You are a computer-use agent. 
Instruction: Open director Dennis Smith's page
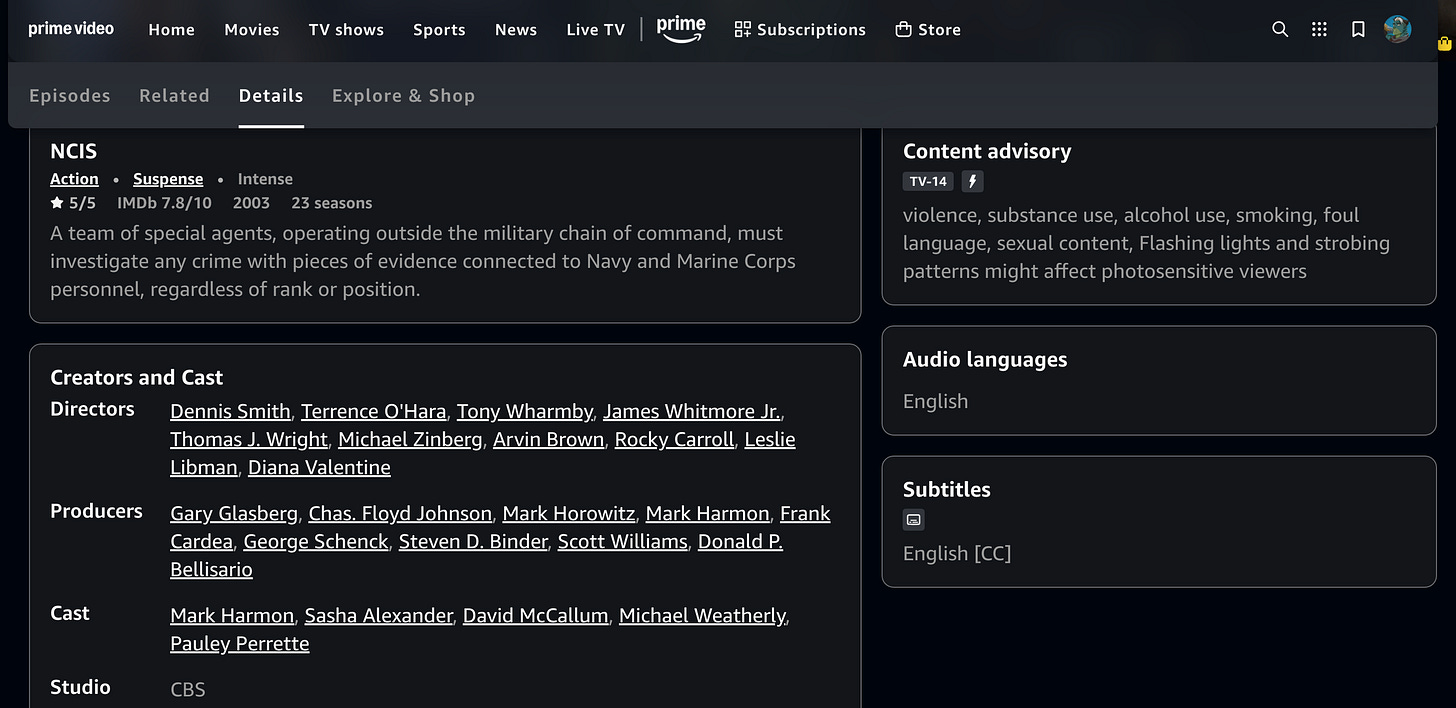pyautogui.click(x=230, y=411)
